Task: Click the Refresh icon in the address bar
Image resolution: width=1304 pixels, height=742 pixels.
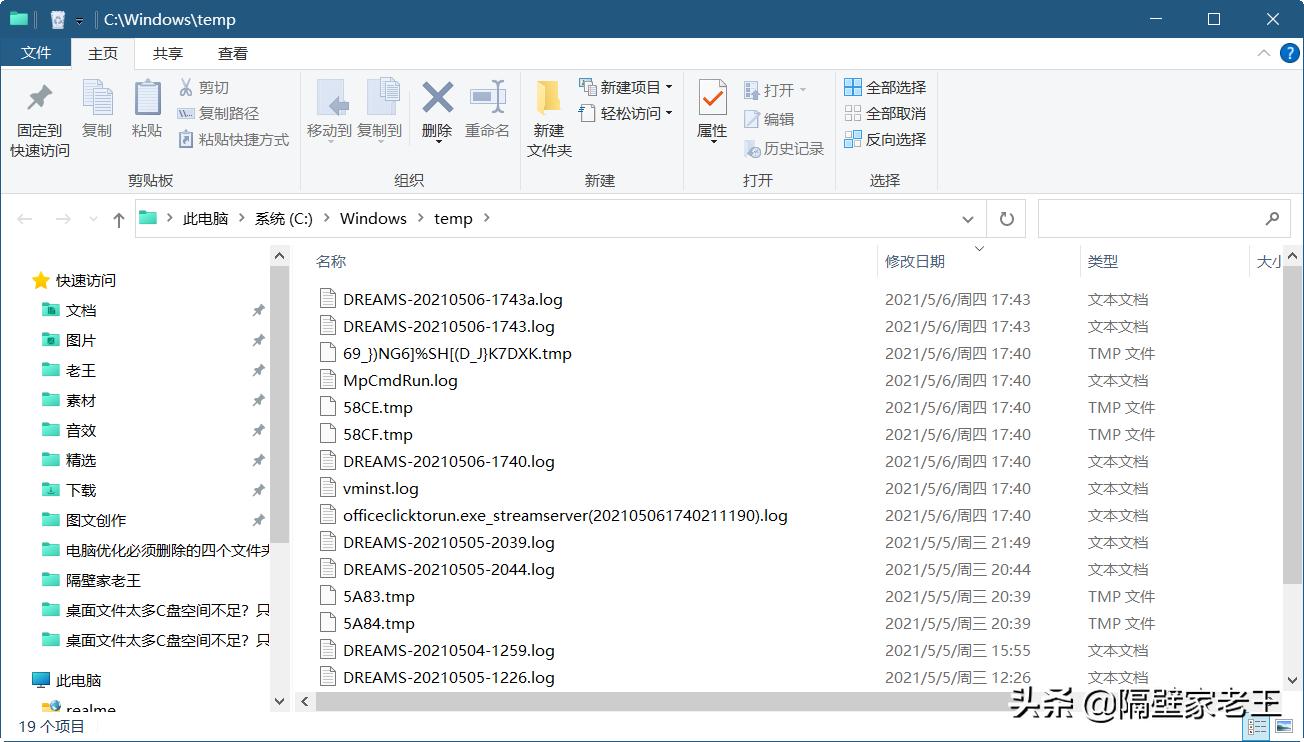Action: (x=1005, y=218)
